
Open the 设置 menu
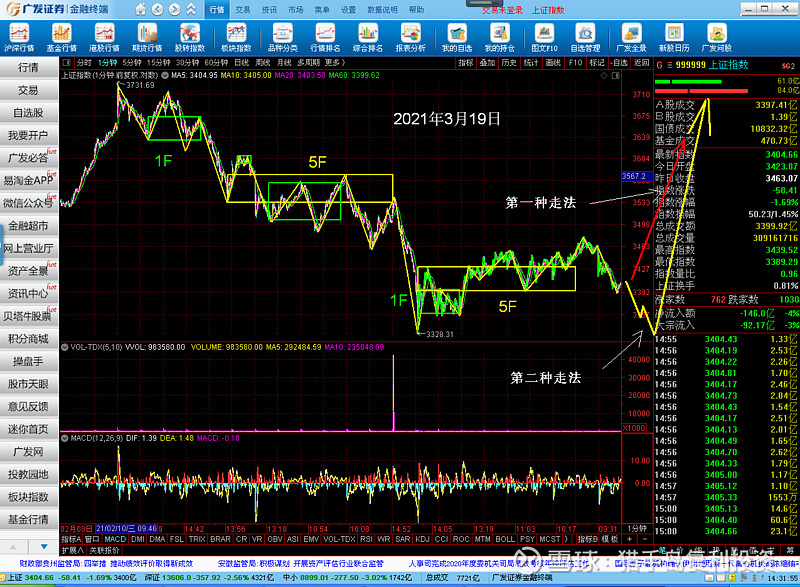click(348, 10)
